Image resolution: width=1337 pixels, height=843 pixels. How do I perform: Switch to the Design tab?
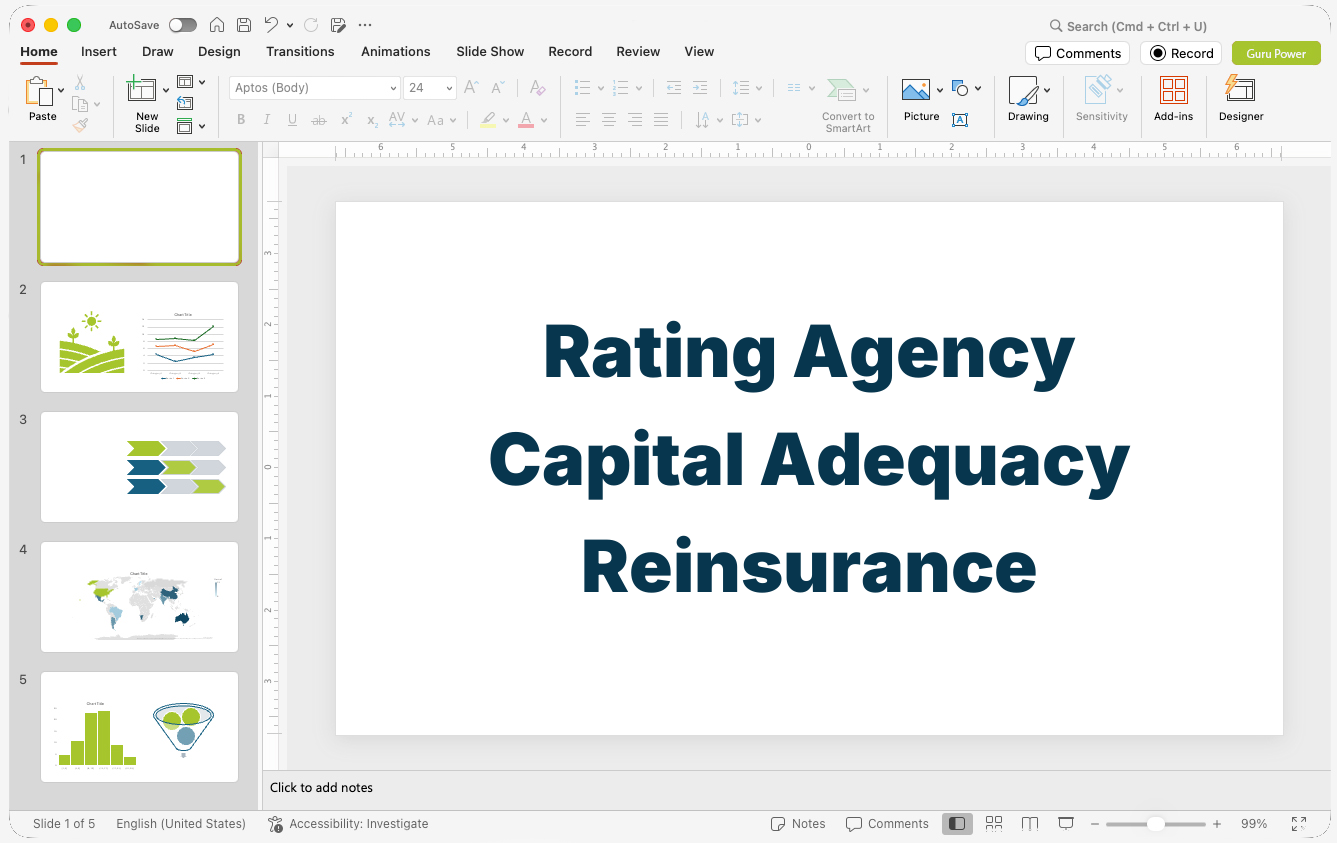pos(219,51)
